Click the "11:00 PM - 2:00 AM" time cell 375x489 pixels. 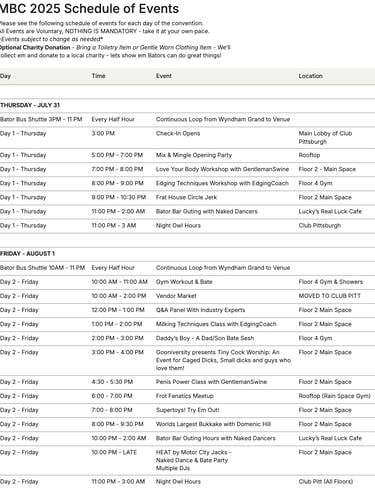118,211
